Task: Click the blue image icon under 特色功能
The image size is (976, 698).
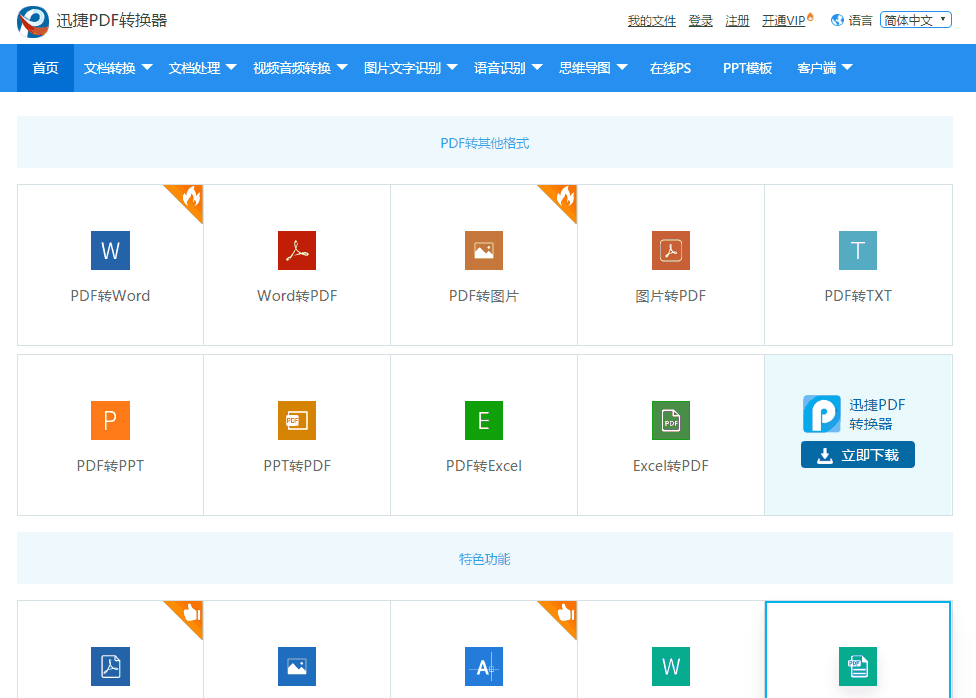Action: click(297, 666)
